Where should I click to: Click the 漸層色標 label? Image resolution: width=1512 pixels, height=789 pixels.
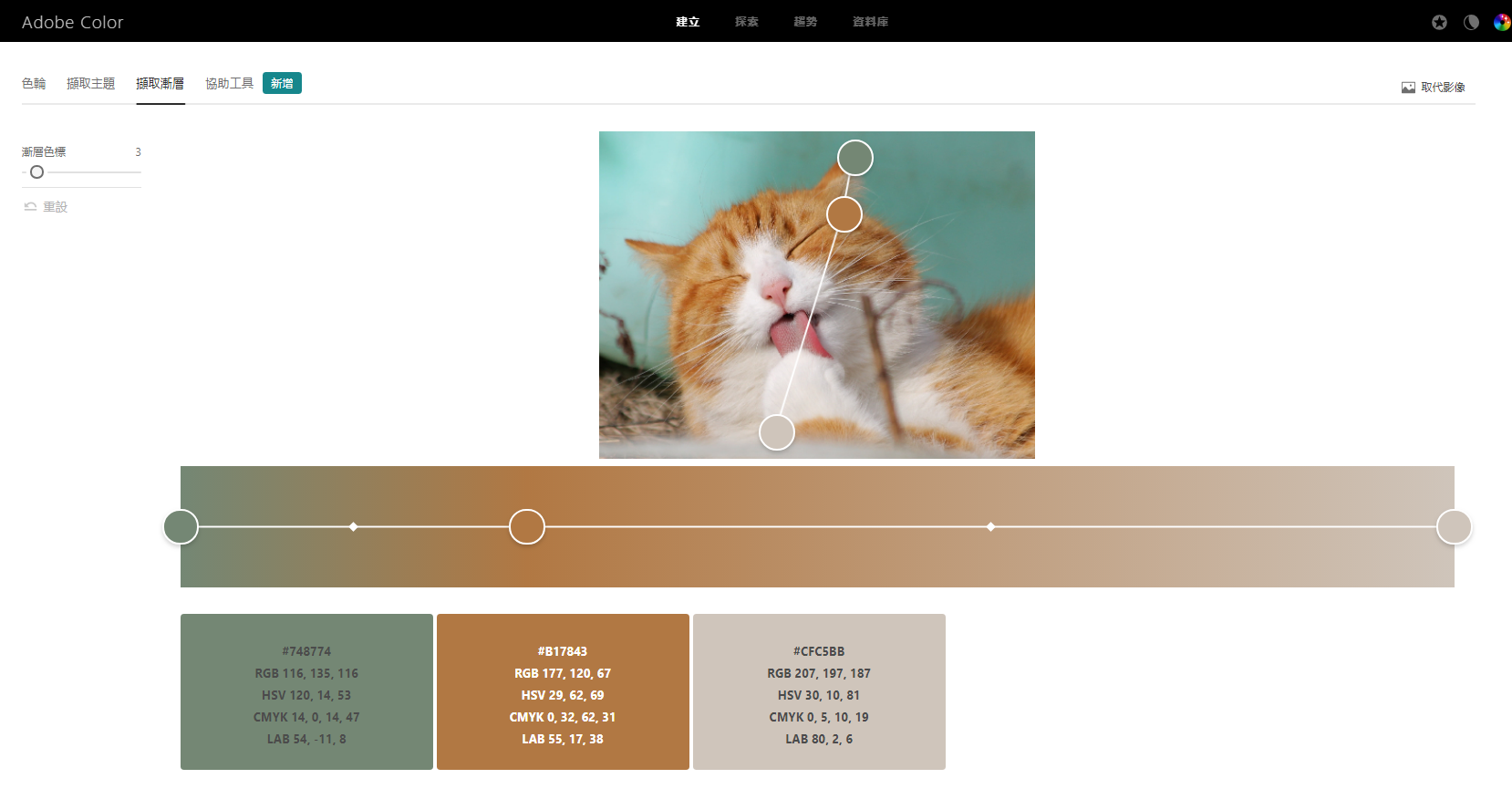pos(44,152)
